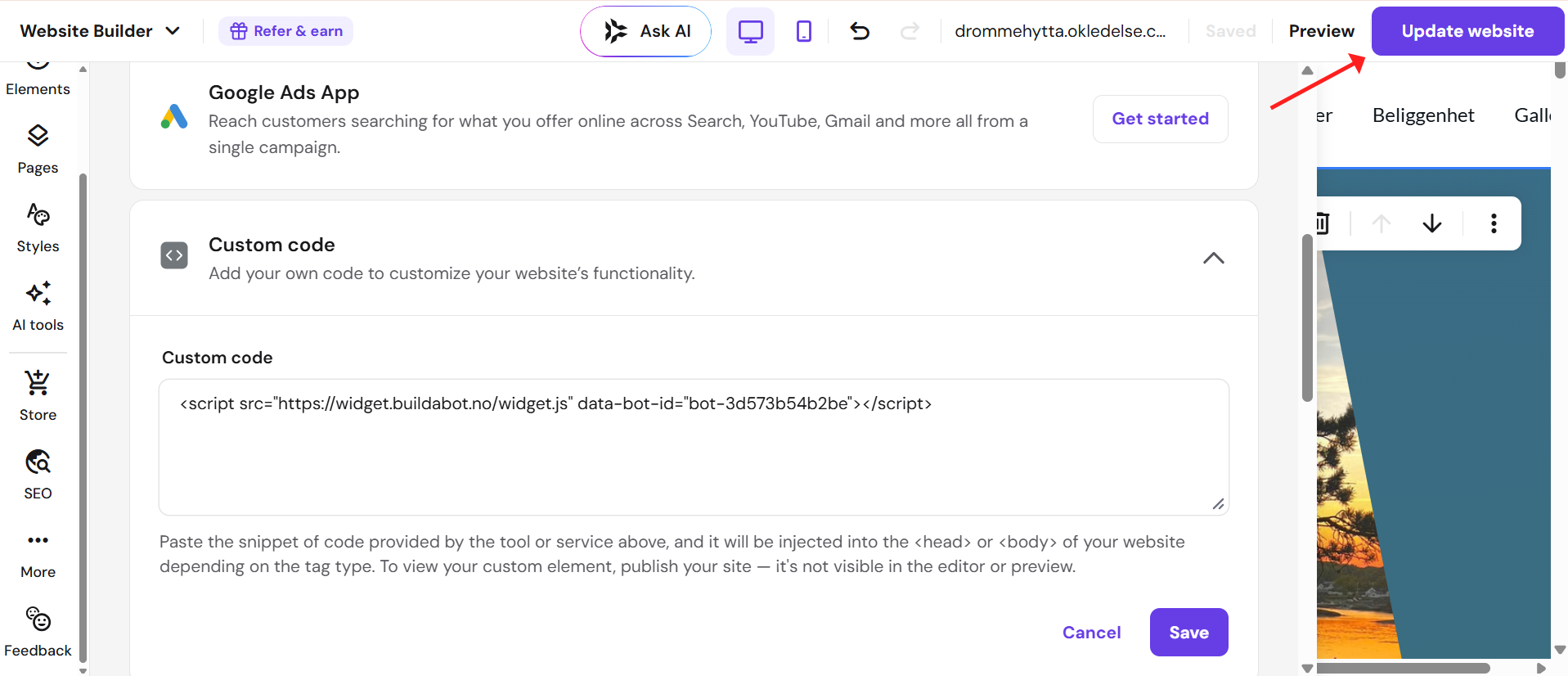Image resolution: width=1568 pixels, height=676 pixels.
Task: Focus the Custom code text area
Action: (694, 447)
